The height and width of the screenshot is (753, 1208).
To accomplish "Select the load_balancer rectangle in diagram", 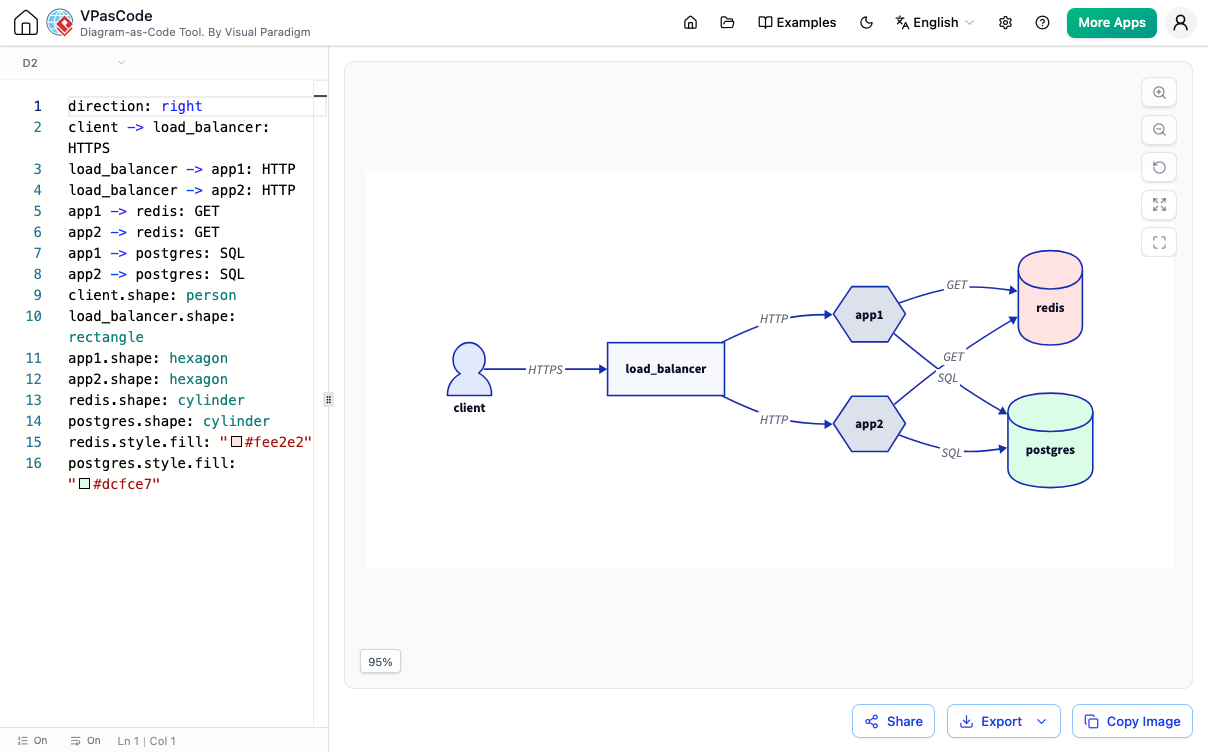I will (x=665, y=369).
